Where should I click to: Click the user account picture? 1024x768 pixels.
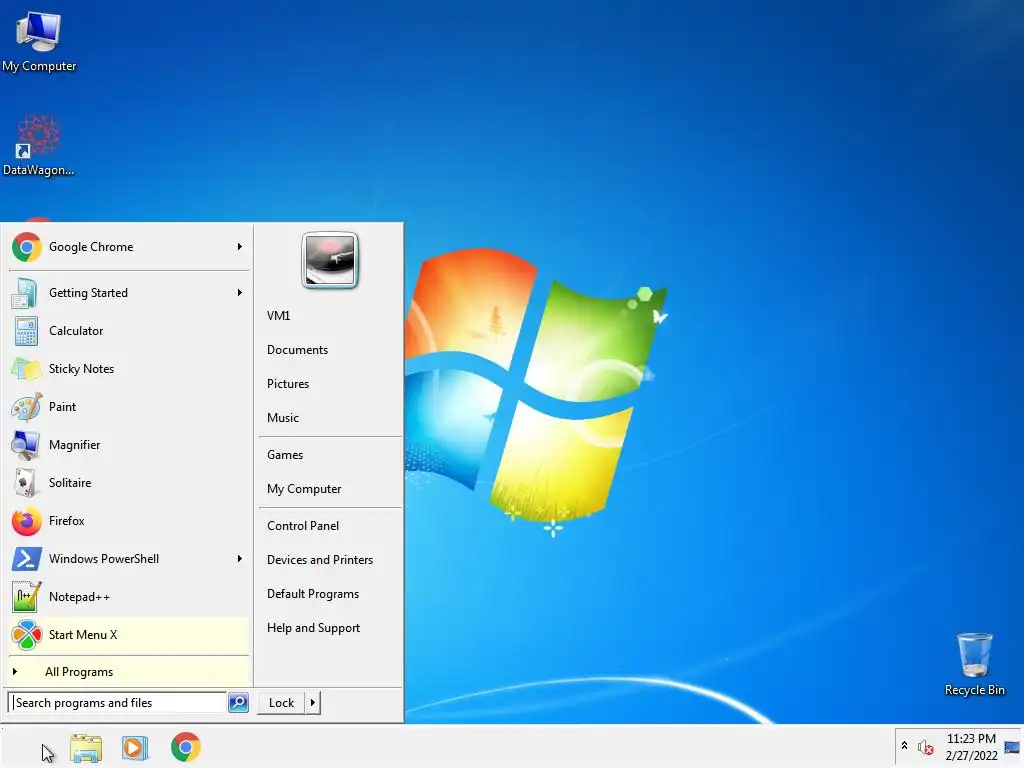(x=330, y=260)
